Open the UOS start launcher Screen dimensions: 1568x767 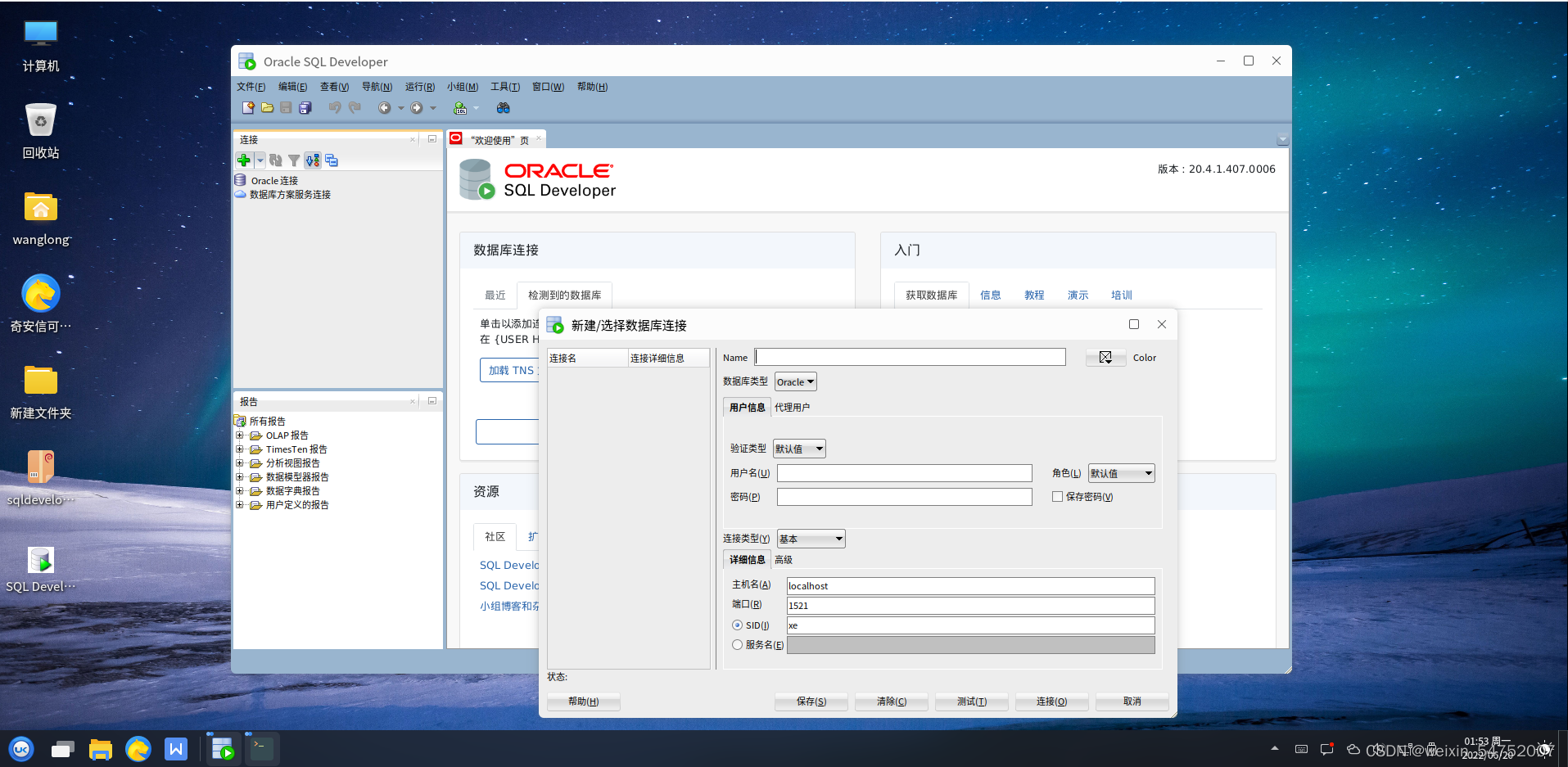[x=21, y=748]
